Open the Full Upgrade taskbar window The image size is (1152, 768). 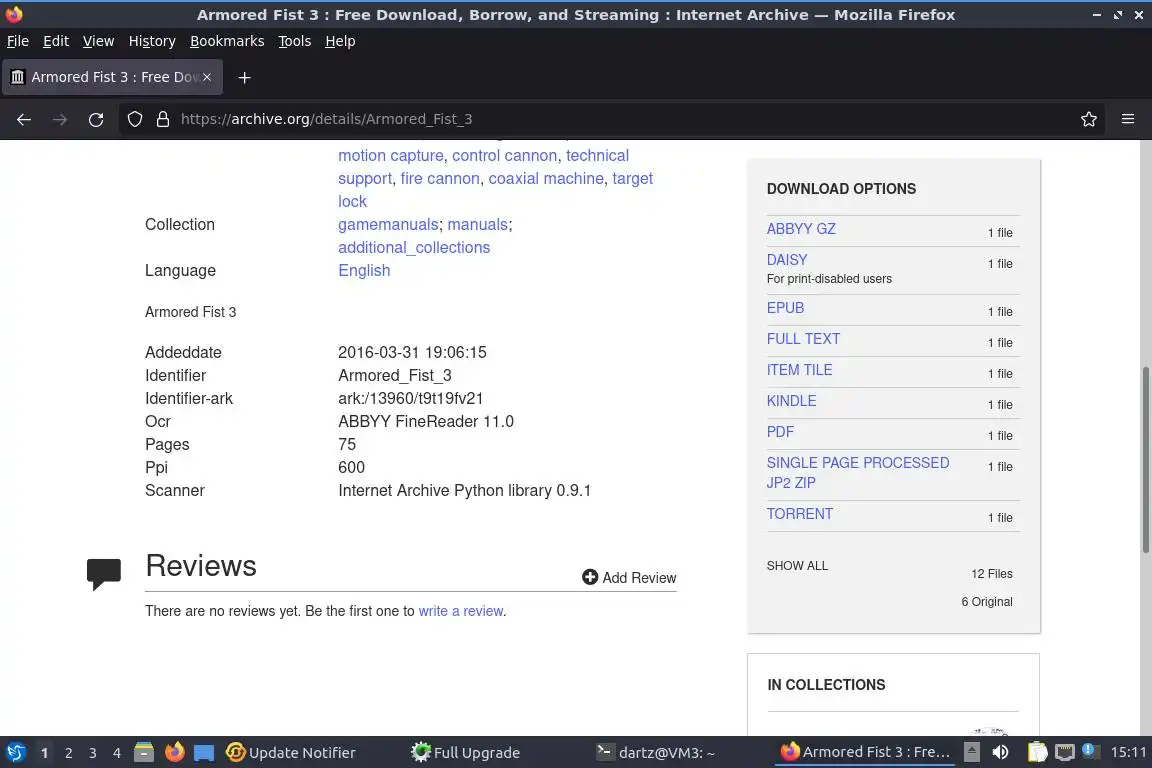pos(465,753)
